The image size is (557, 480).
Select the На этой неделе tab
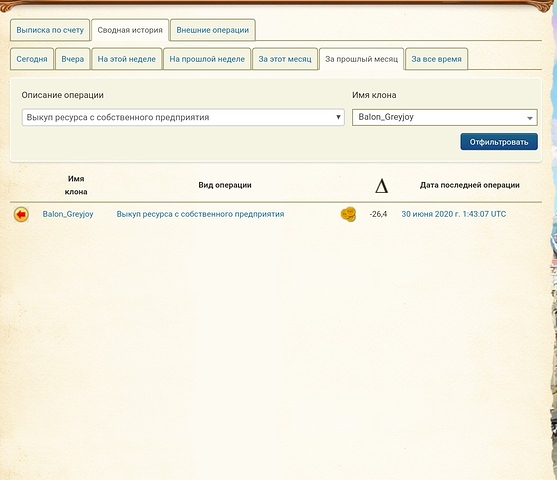click(x=127, y=59)
